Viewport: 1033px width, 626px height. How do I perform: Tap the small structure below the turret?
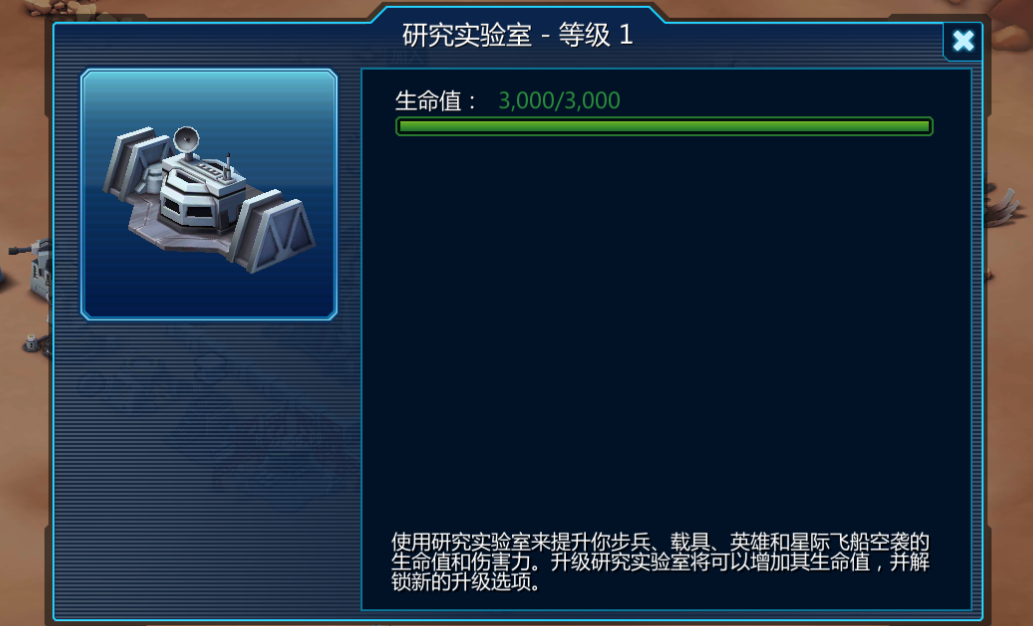tap(35, 344)
